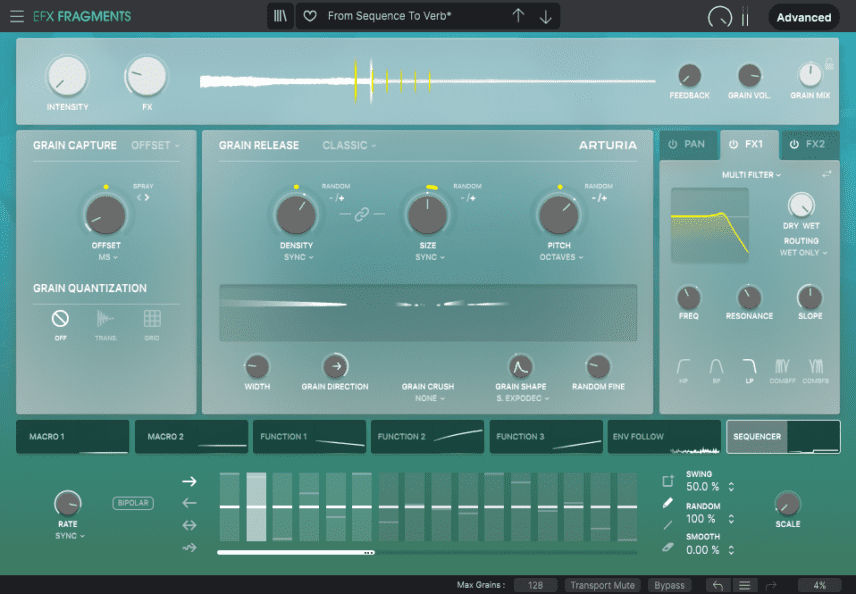Switch to the FUNCTION 2 tab

427,437
